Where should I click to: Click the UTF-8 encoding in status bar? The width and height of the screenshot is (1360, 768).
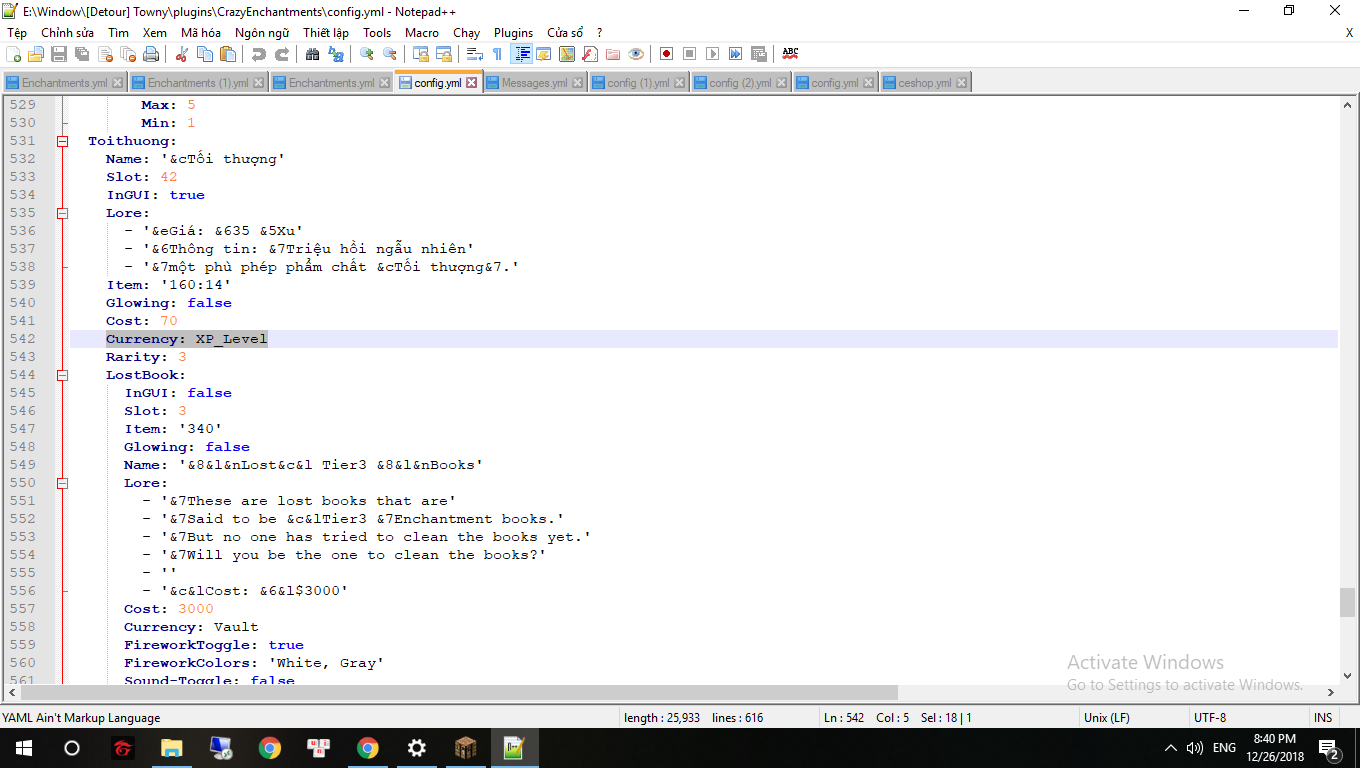[x=1209, y=717]
